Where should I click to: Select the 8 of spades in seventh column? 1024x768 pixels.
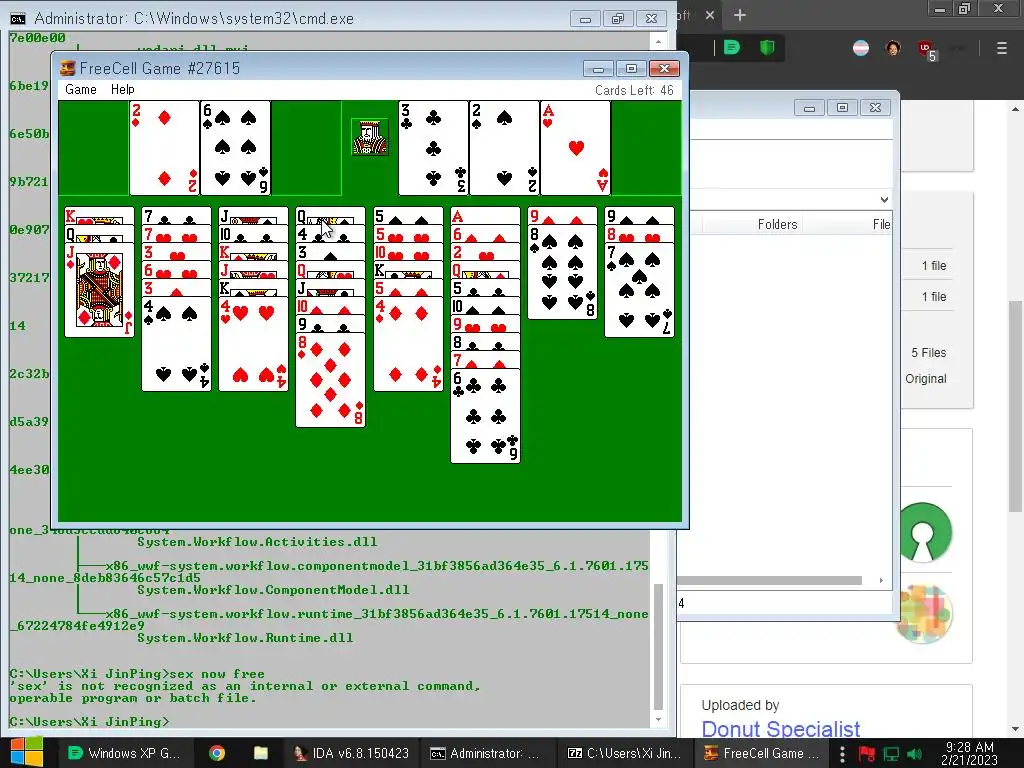click(x=562, y=272)
